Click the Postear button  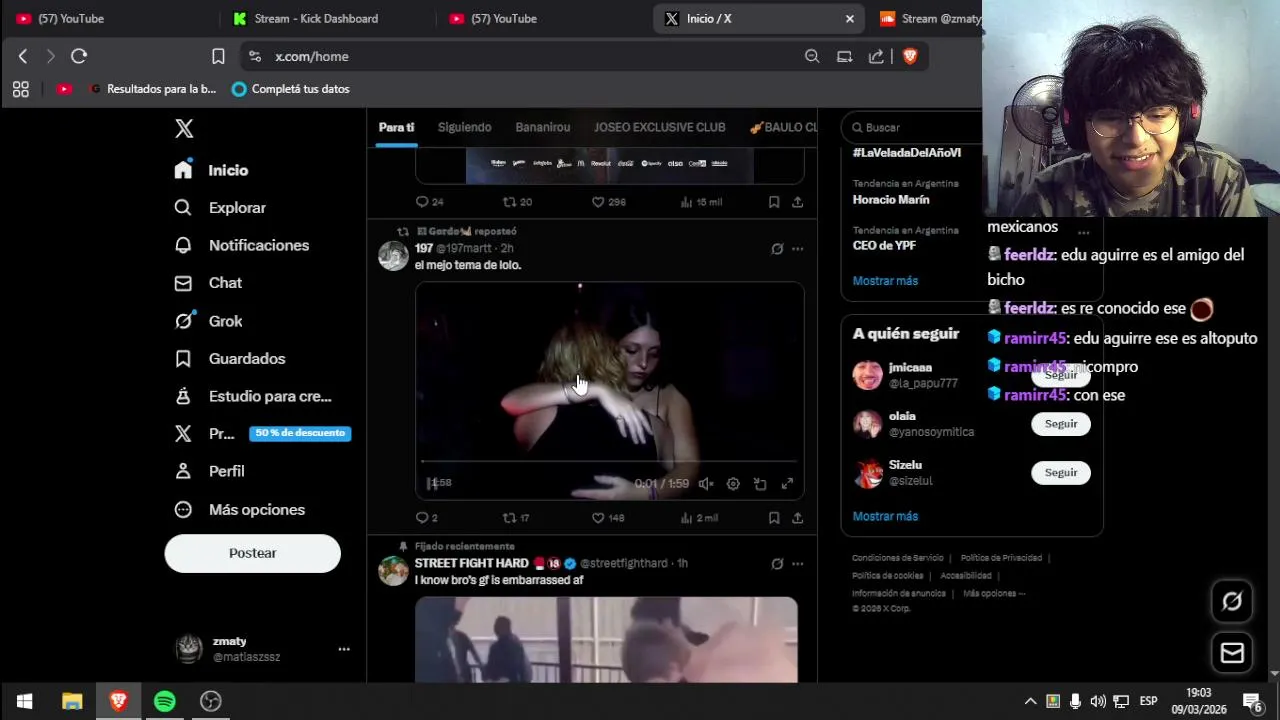pos(253,553)
